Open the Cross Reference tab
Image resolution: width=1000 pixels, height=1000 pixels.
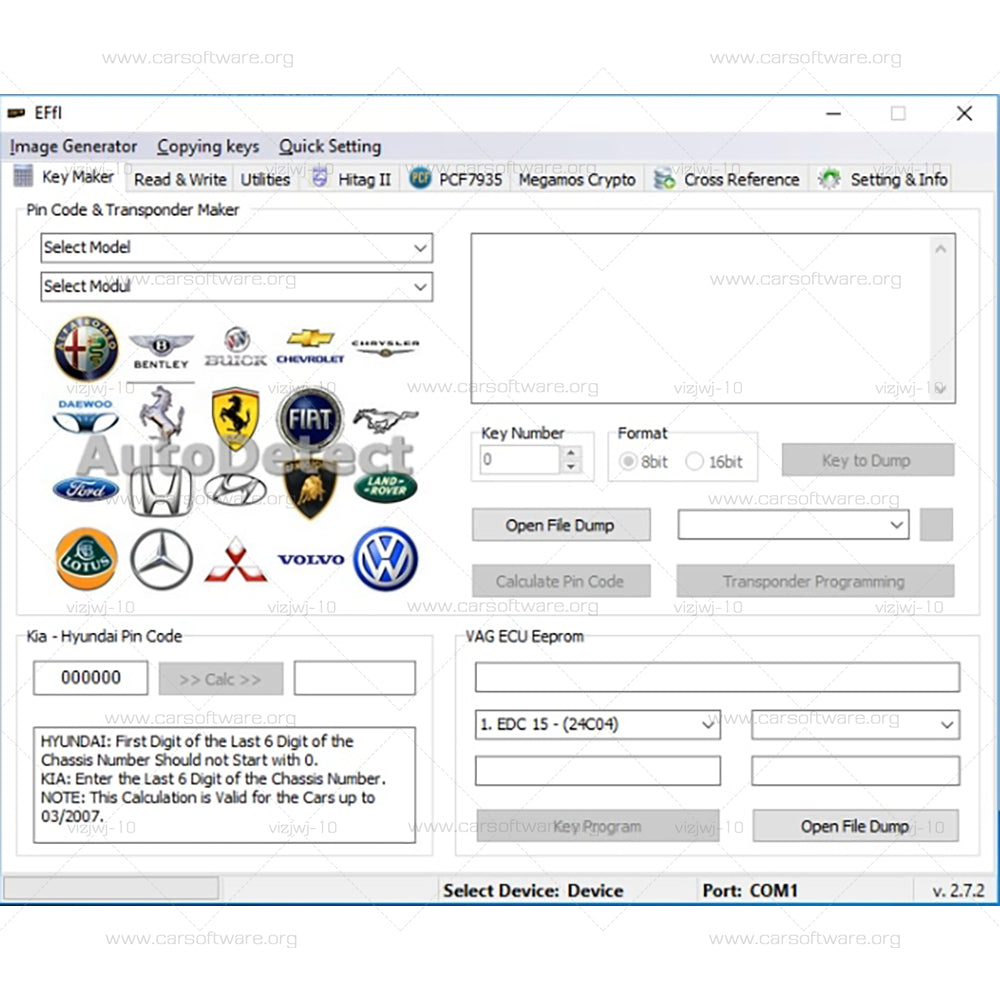(x=727, y=180)
